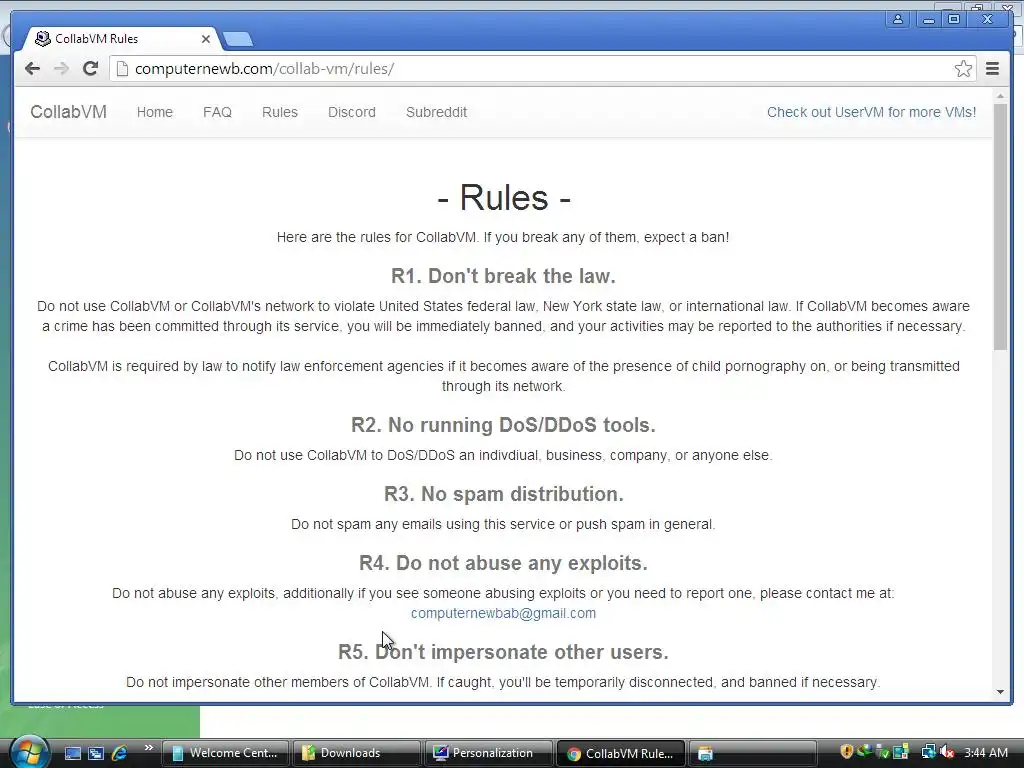Viewport: 1024px width, 768px height.
Task: Click the CollabVM brand logo link
Action: click(69, 112)
